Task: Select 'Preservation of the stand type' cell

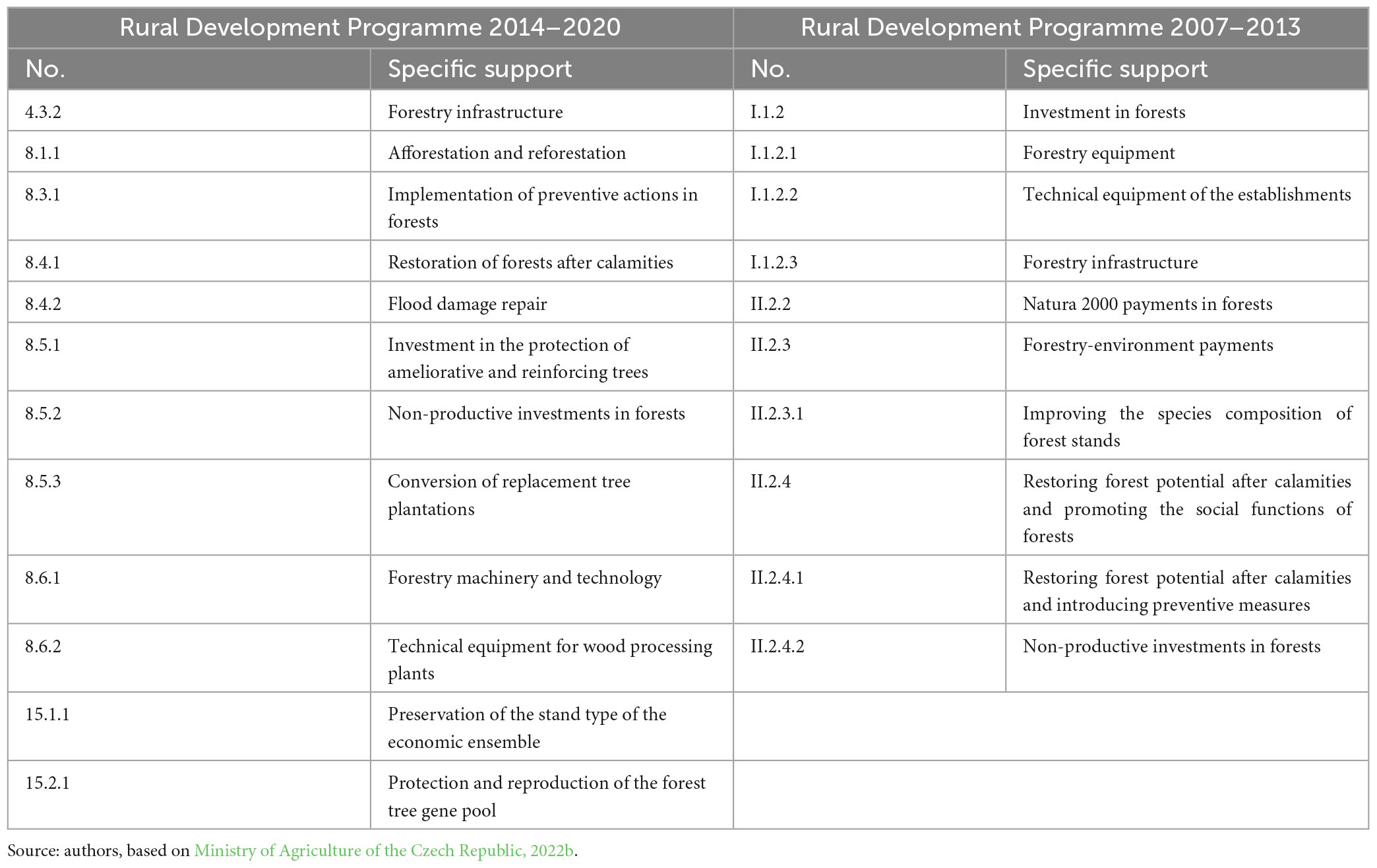Action: click(552, 727)
